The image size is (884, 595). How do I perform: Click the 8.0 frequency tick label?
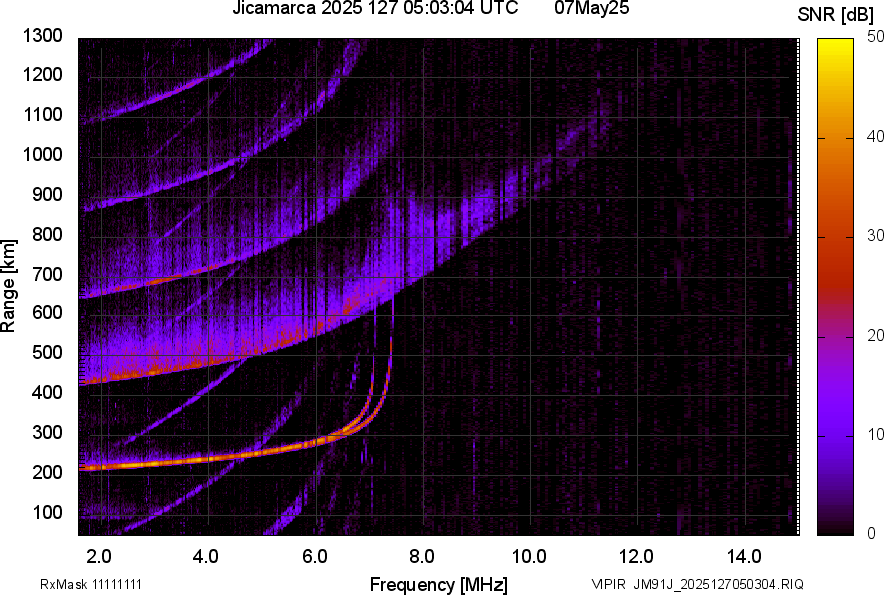click(x=422, y=557)
